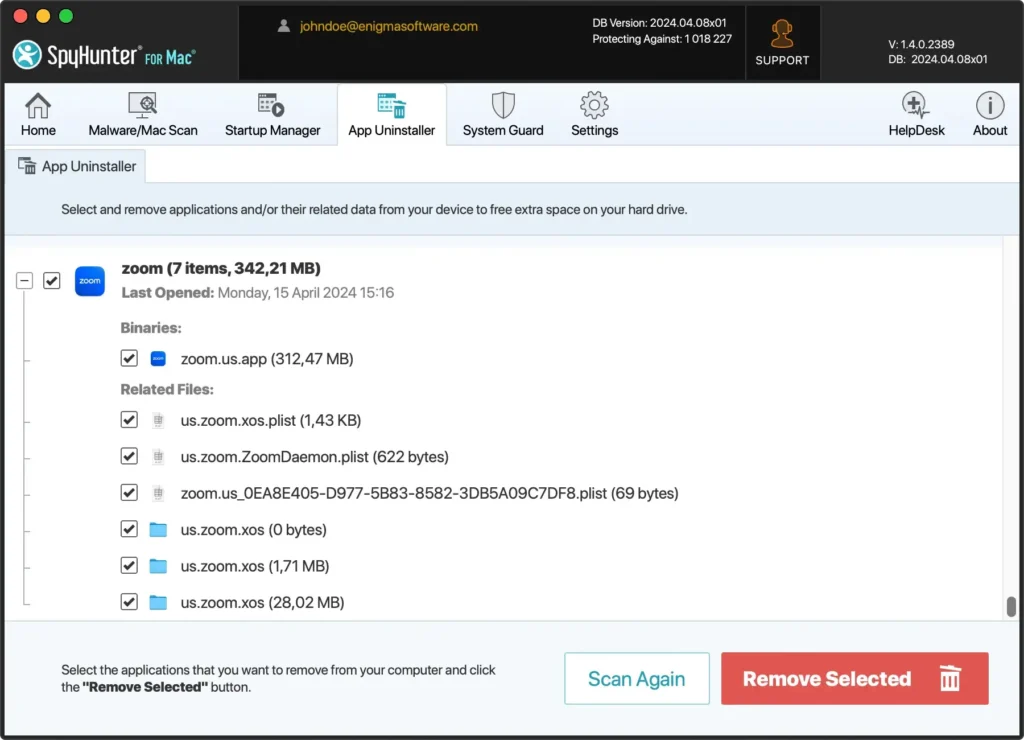Click the us.zoom.xos (0 bytes) folder icon

[158, 529]
